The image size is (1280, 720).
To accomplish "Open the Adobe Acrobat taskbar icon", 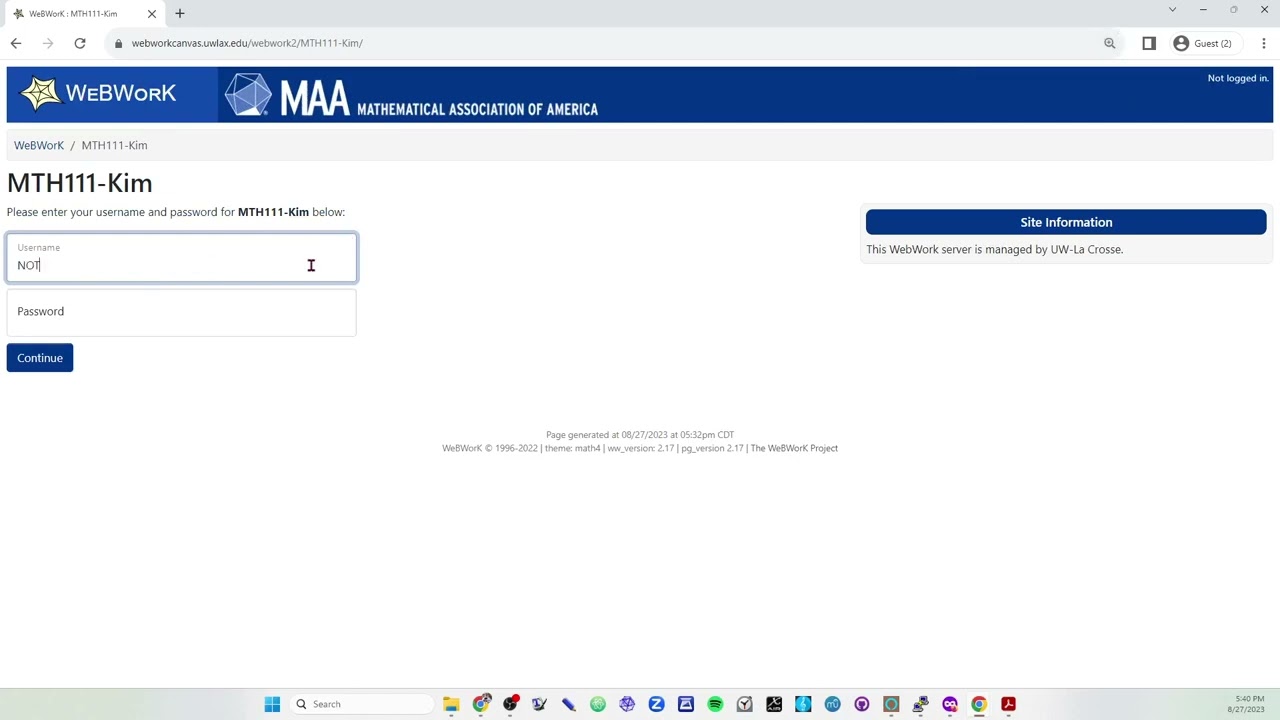I will (x=1009, y=704).
